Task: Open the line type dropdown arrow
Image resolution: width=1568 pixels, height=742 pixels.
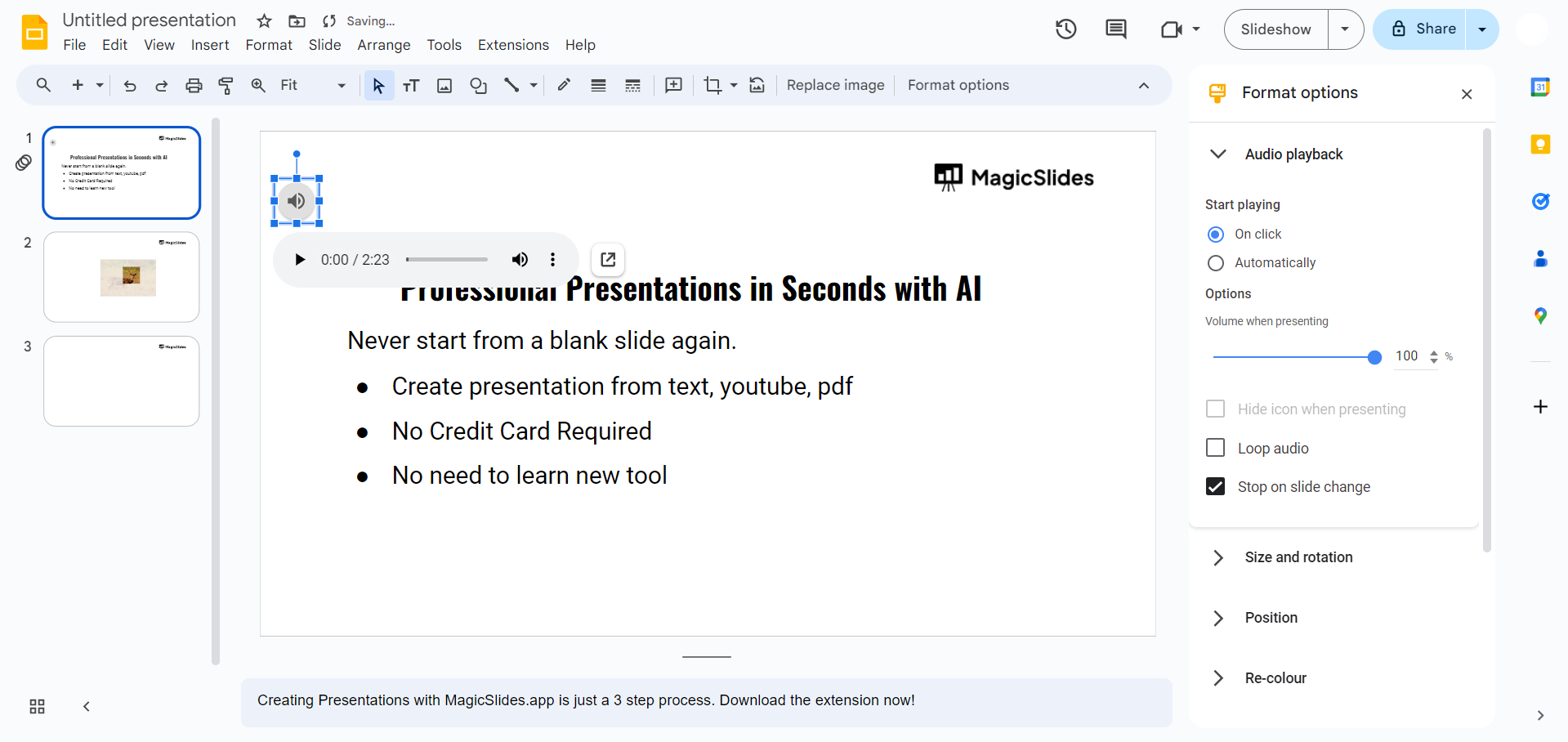Action: (534, 85)
